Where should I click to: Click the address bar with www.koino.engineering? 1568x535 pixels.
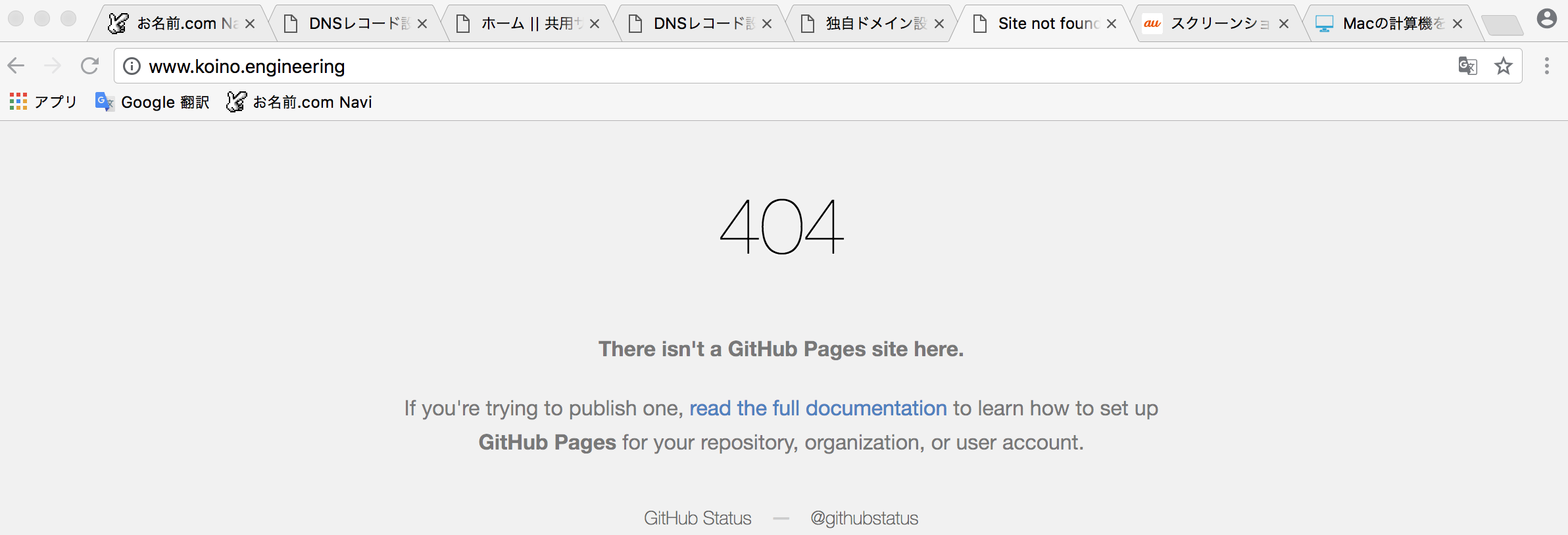(x=818, y=66)
